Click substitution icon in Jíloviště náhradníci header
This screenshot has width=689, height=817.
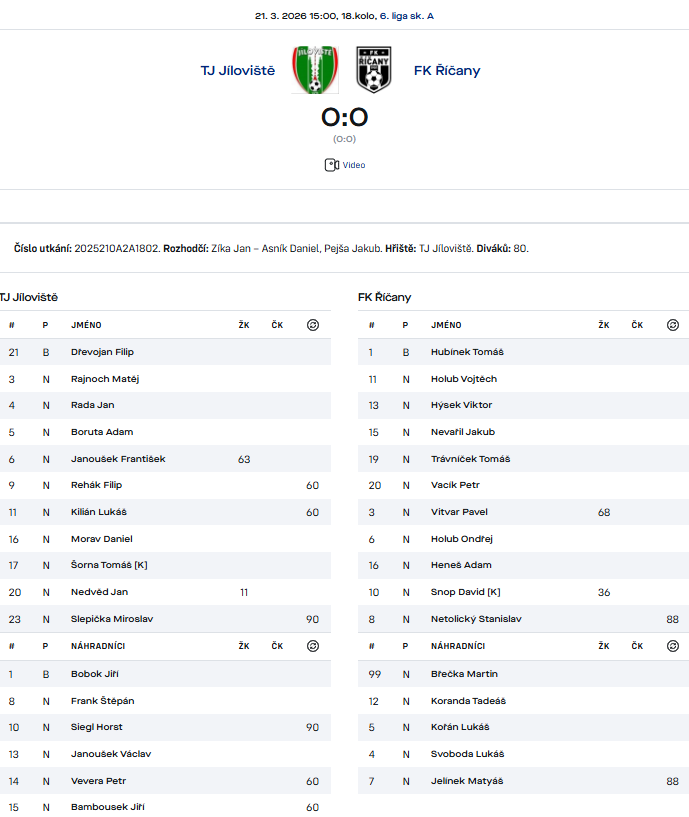(313, 646)
